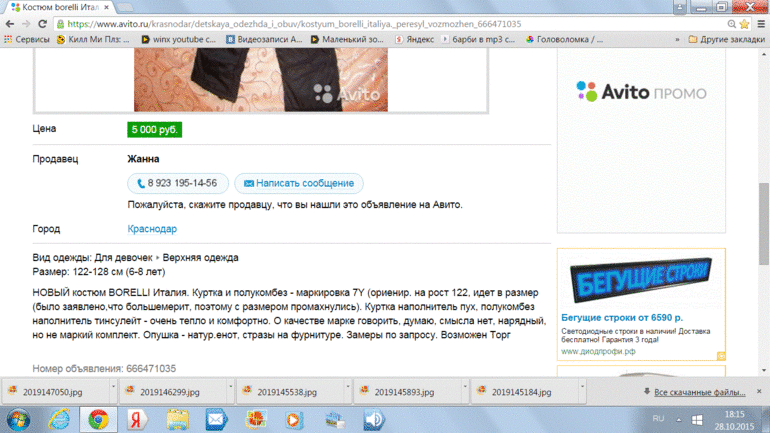Click the Написать сообщение button
The width and height of the screenshot is (770, 433).
[299, 183]
